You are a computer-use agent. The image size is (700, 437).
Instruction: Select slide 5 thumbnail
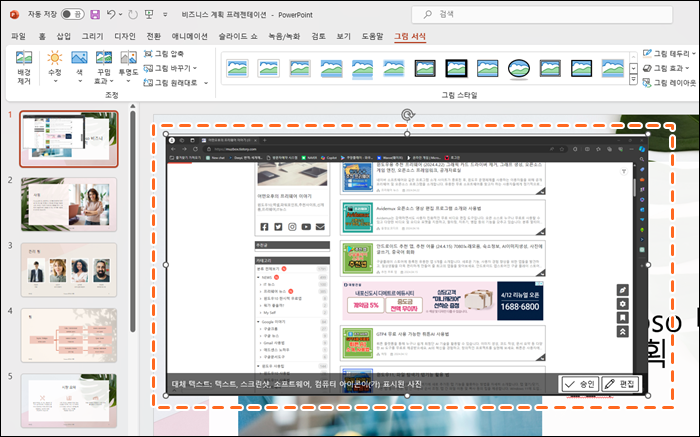(69, 401)
